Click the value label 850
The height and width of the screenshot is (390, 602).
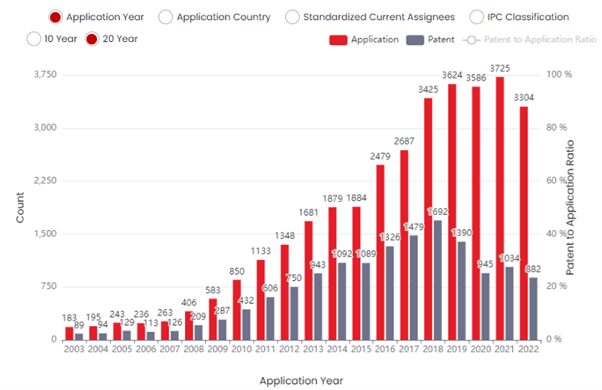point(237,271)
